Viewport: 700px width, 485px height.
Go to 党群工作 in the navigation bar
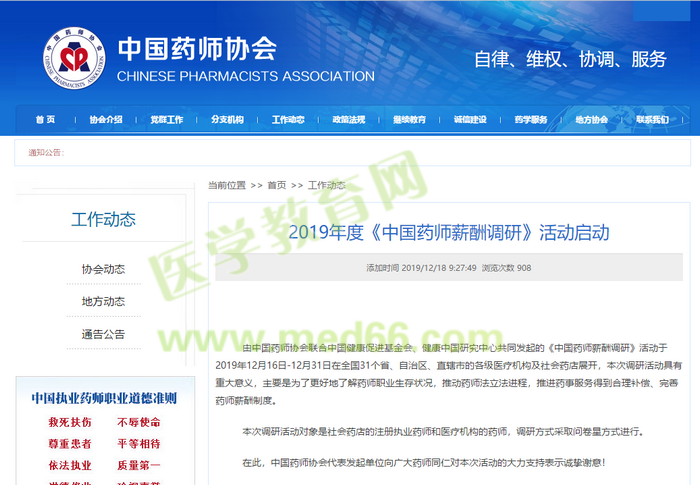point(166,120)
